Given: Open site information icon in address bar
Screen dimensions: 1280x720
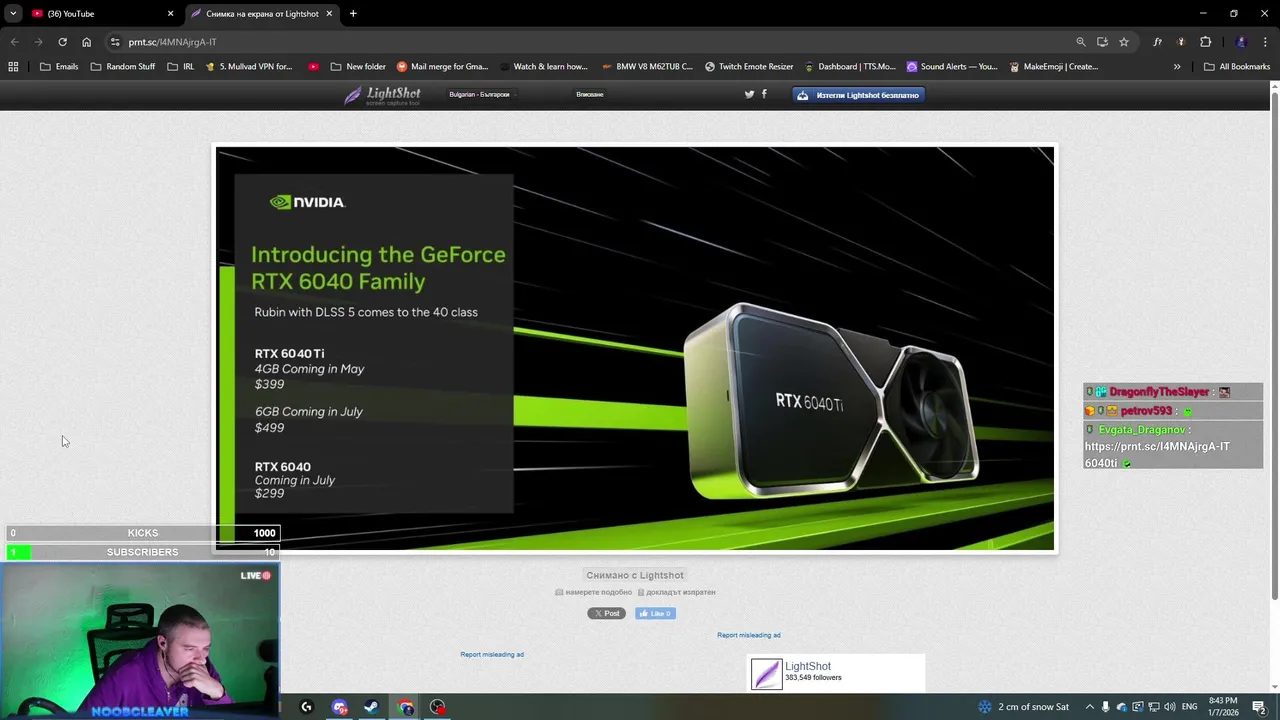Looking at the screenshot, I should click(x=115, y=42).
